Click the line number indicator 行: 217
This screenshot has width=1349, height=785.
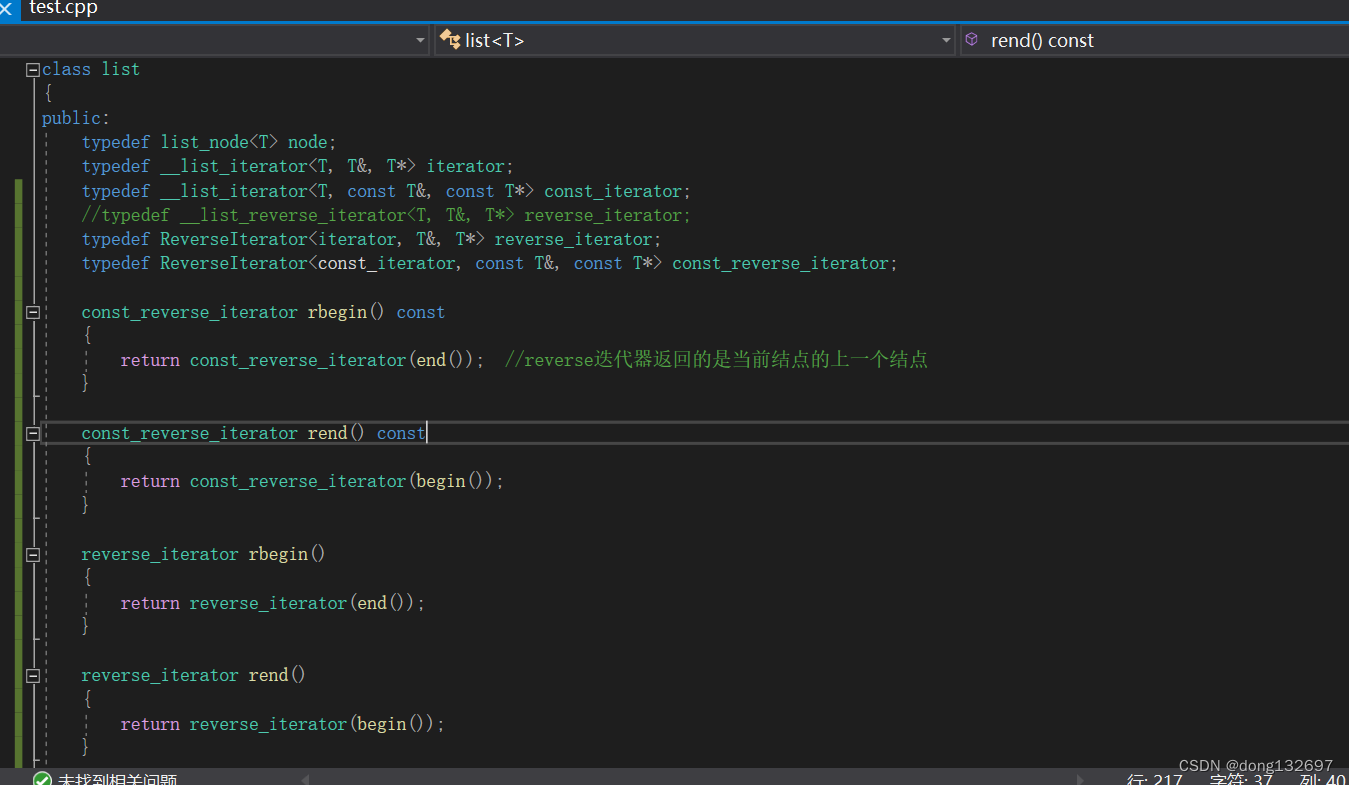point(1154,779)
